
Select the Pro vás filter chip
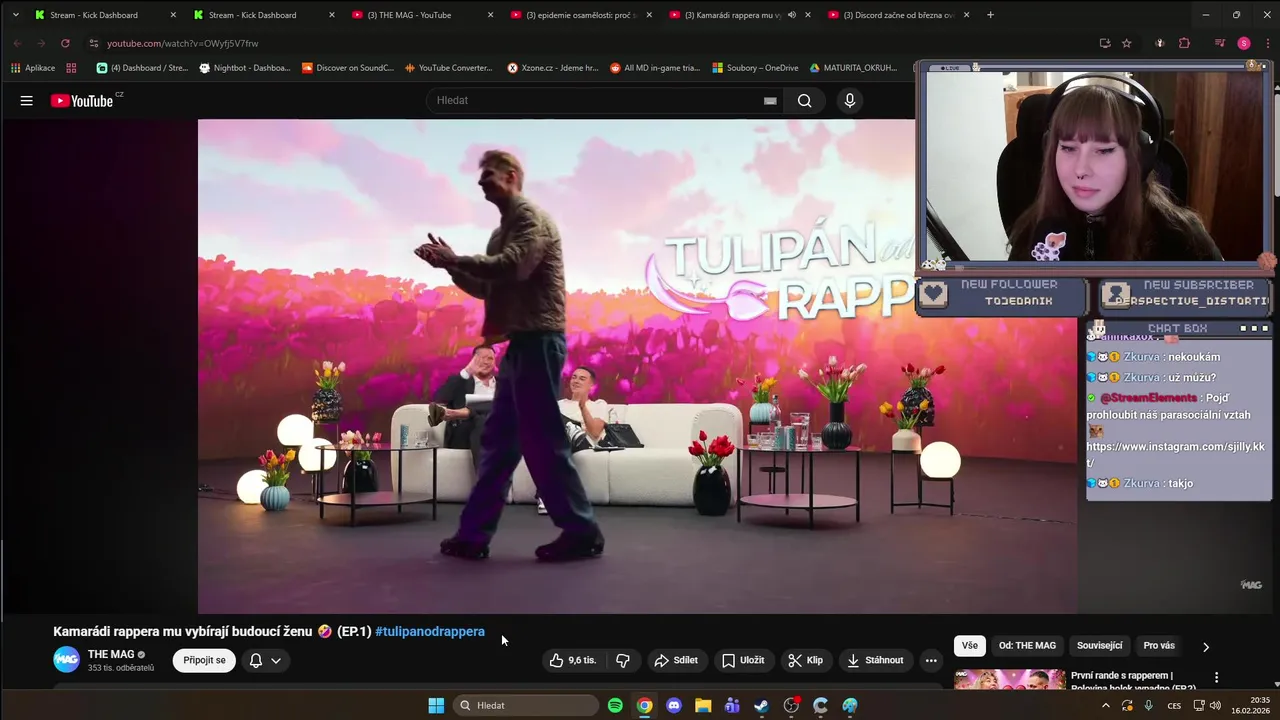click(1159, 646)
